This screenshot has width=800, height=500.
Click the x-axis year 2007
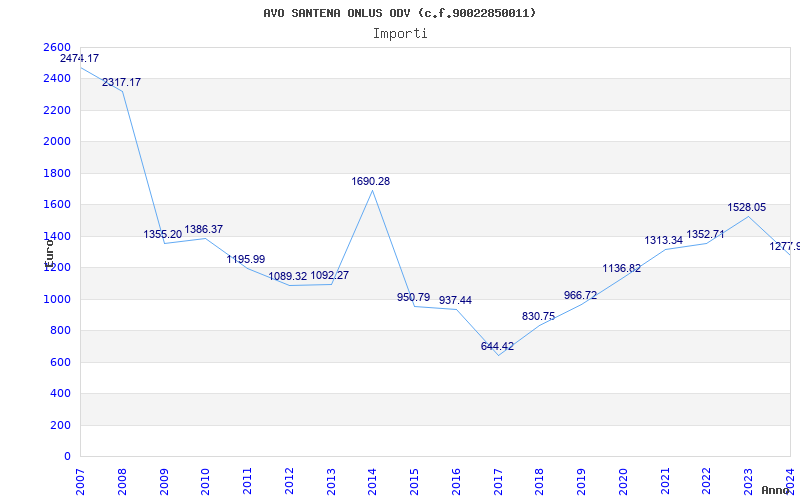click(x=80, y=481)
